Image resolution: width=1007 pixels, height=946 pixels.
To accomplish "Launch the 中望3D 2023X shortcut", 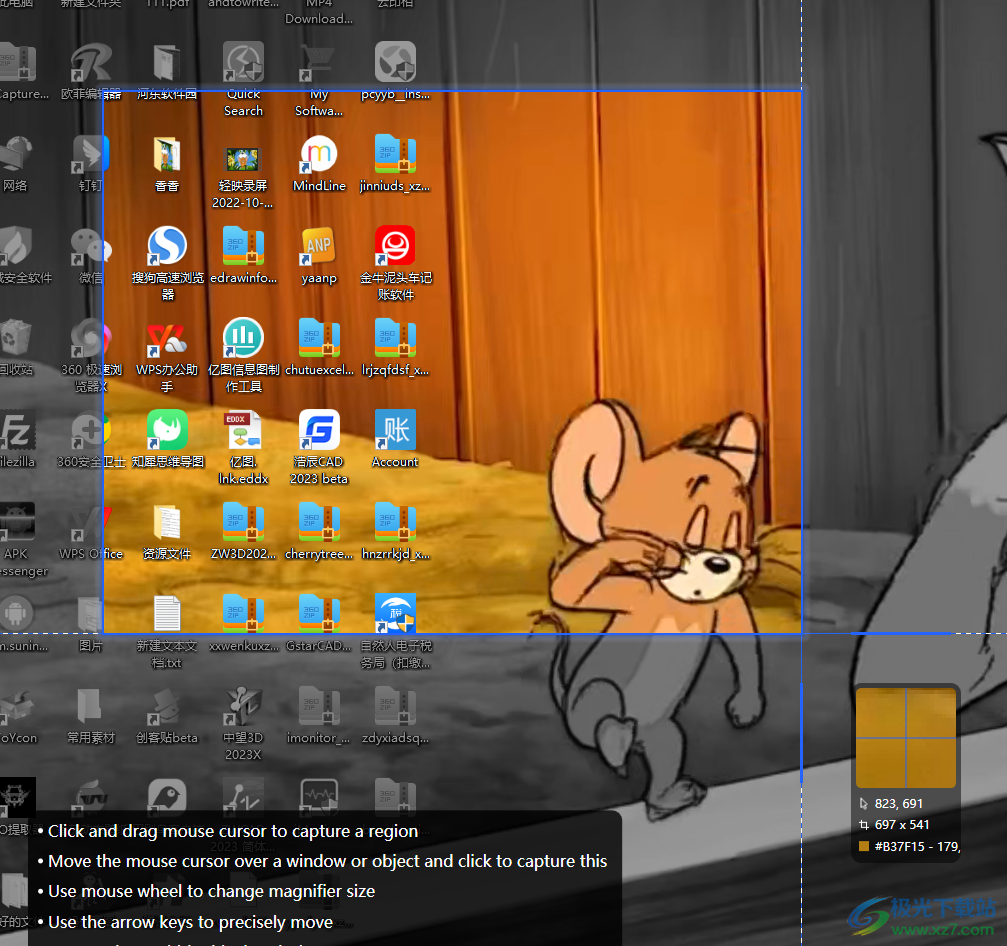I will [243, 706].
